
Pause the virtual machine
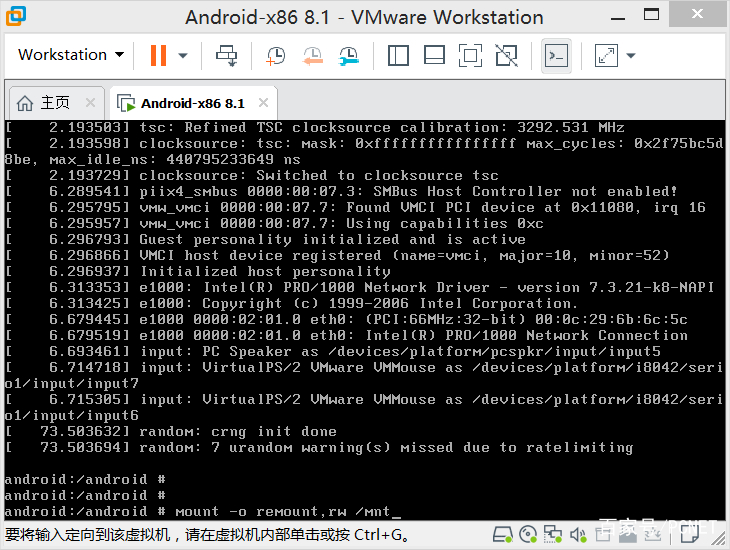(x=158, y=55)
